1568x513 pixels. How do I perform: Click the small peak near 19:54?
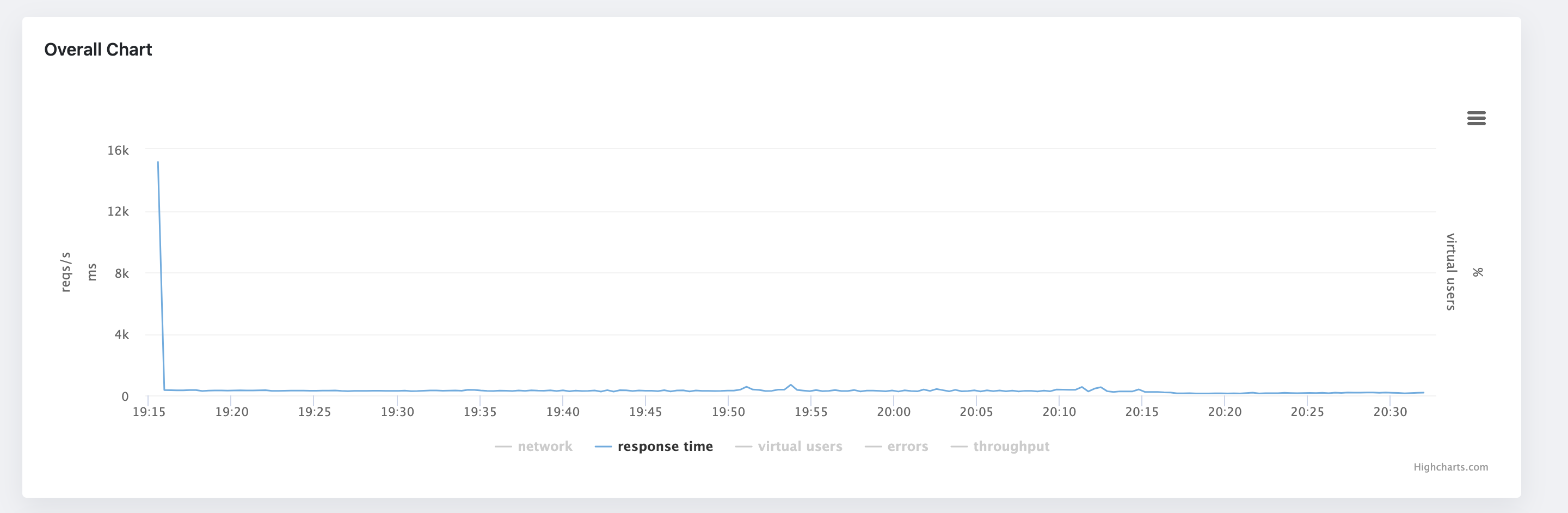tap(791, 385)
